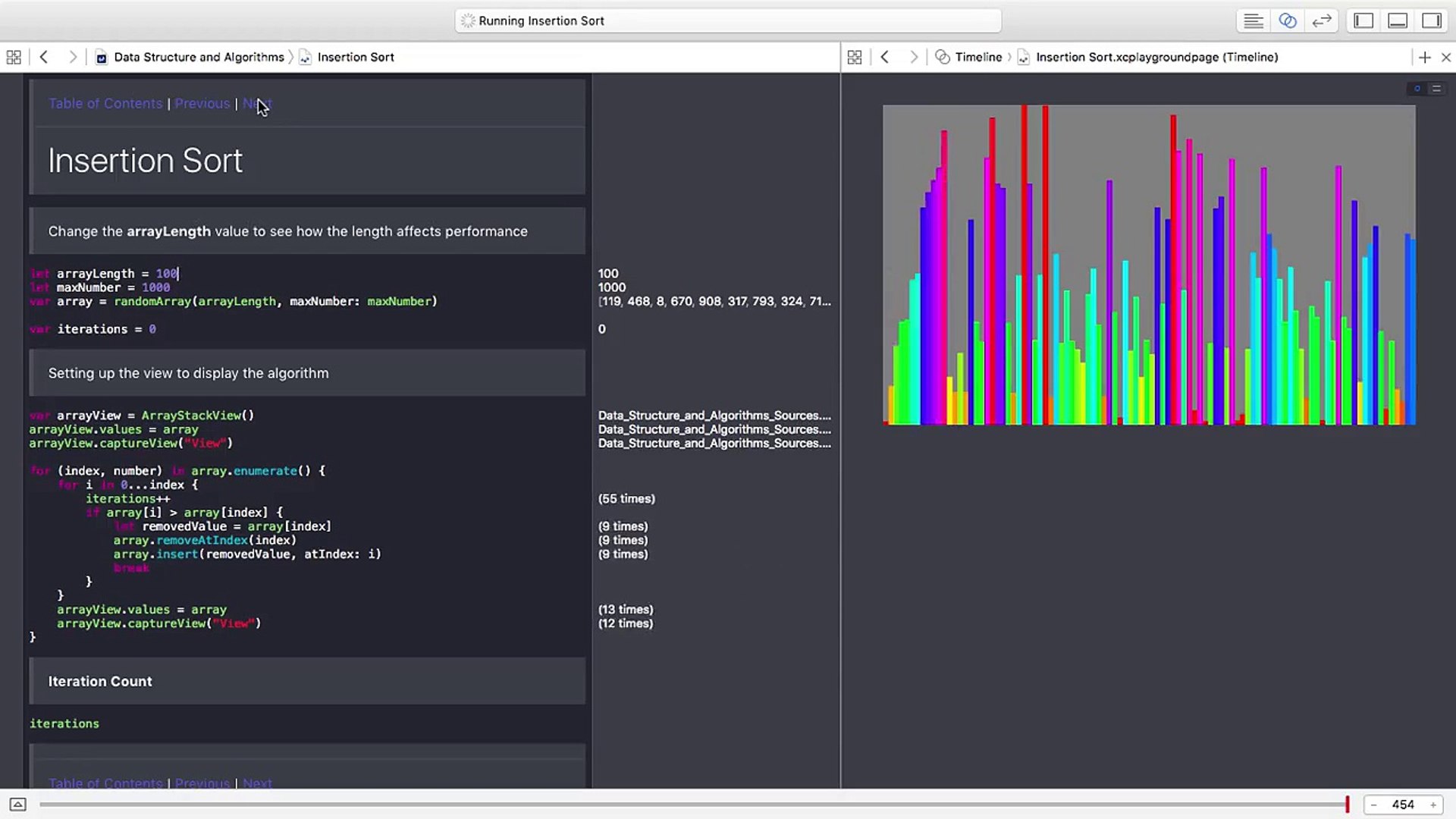The image size is (1456, 819).
Task: Open the Timeline breadcrumb menu
Action: point(979,57)
